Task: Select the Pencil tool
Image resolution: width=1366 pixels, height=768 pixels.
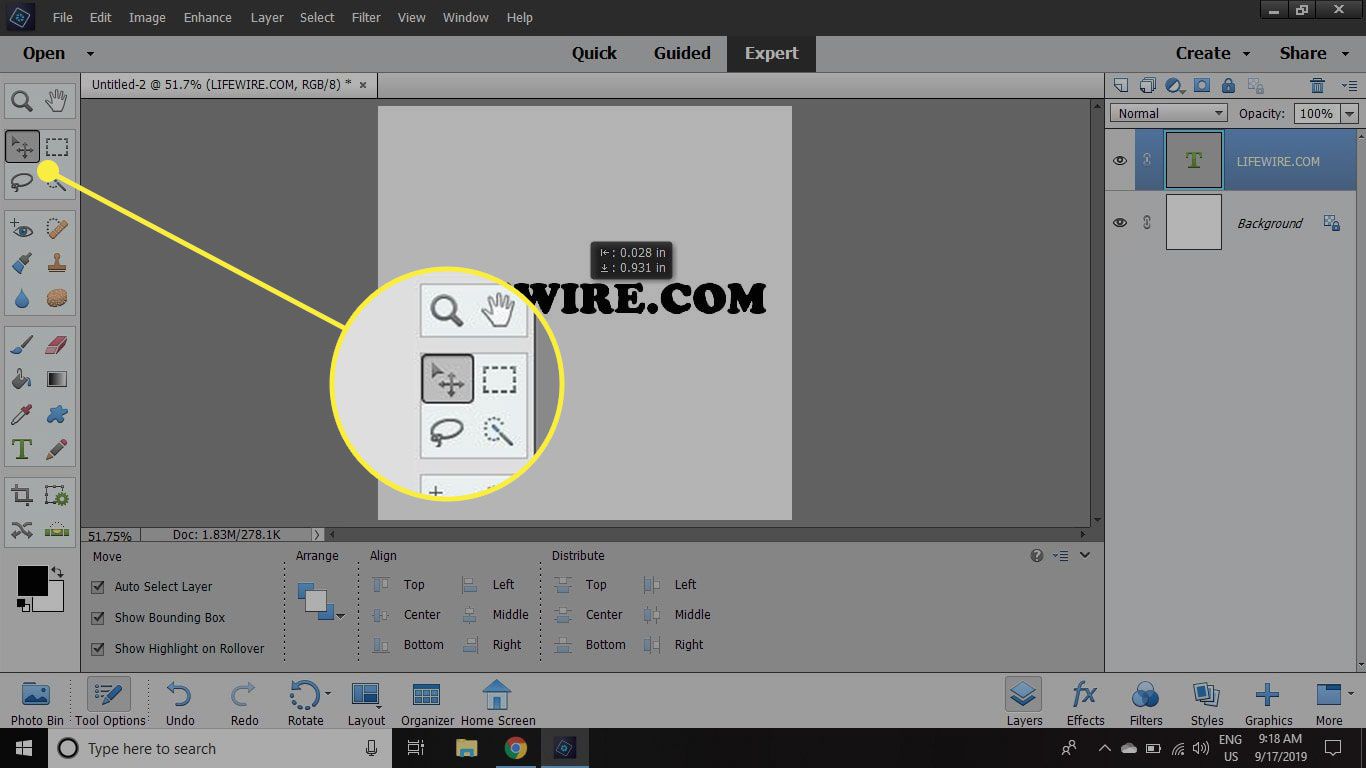Action: click(x=57, y=449)
